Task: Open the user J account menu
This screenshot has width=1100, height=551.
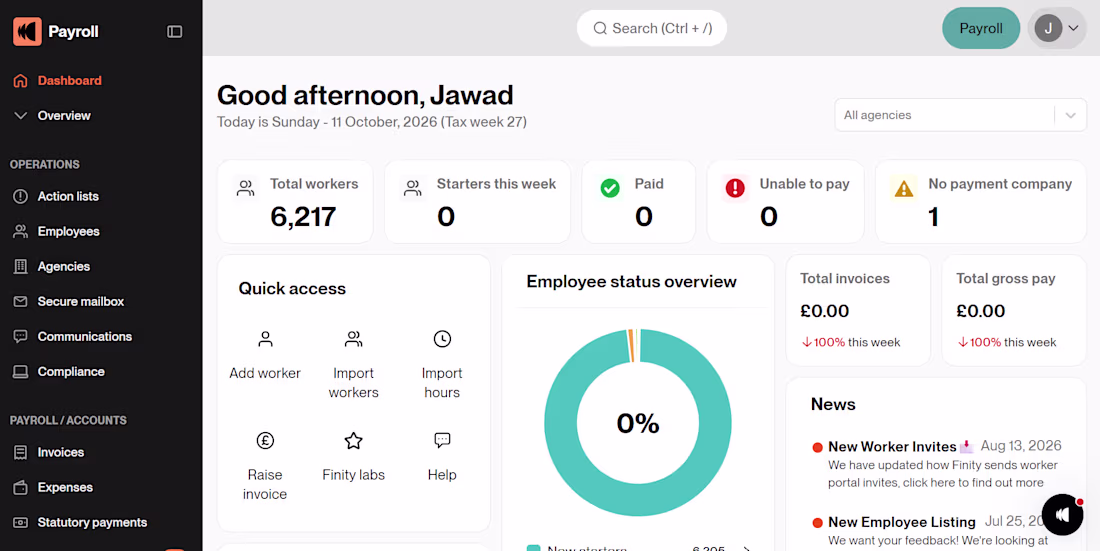Action: tap(1057, 28)
